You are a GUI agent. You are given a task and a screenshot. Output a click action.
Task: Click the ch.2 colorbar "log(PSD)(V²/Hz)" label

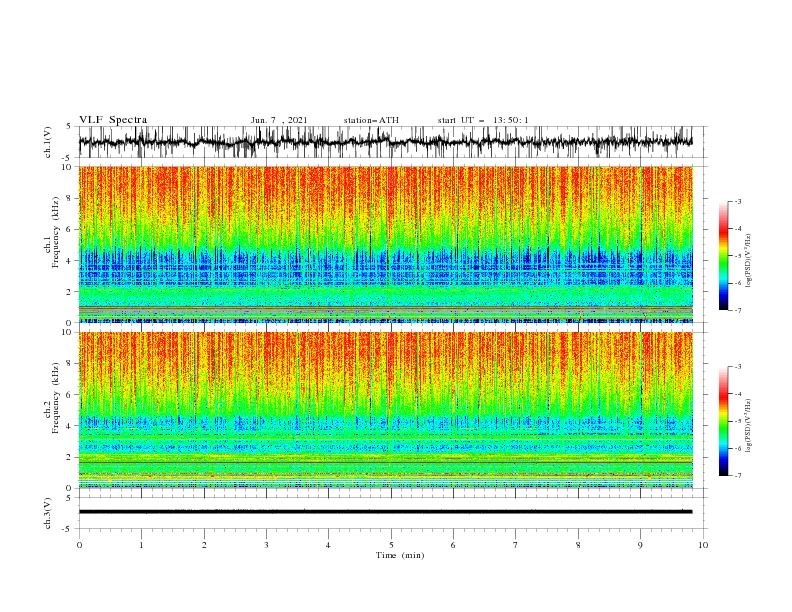click(x=749, y=426)
